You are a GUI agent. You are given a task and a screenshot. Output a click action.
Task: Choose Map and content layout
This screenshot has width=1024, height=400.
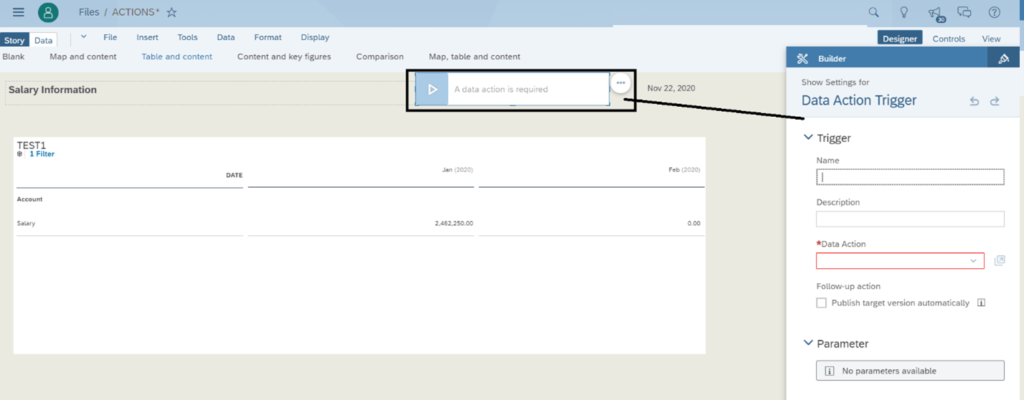pos(83,57)
